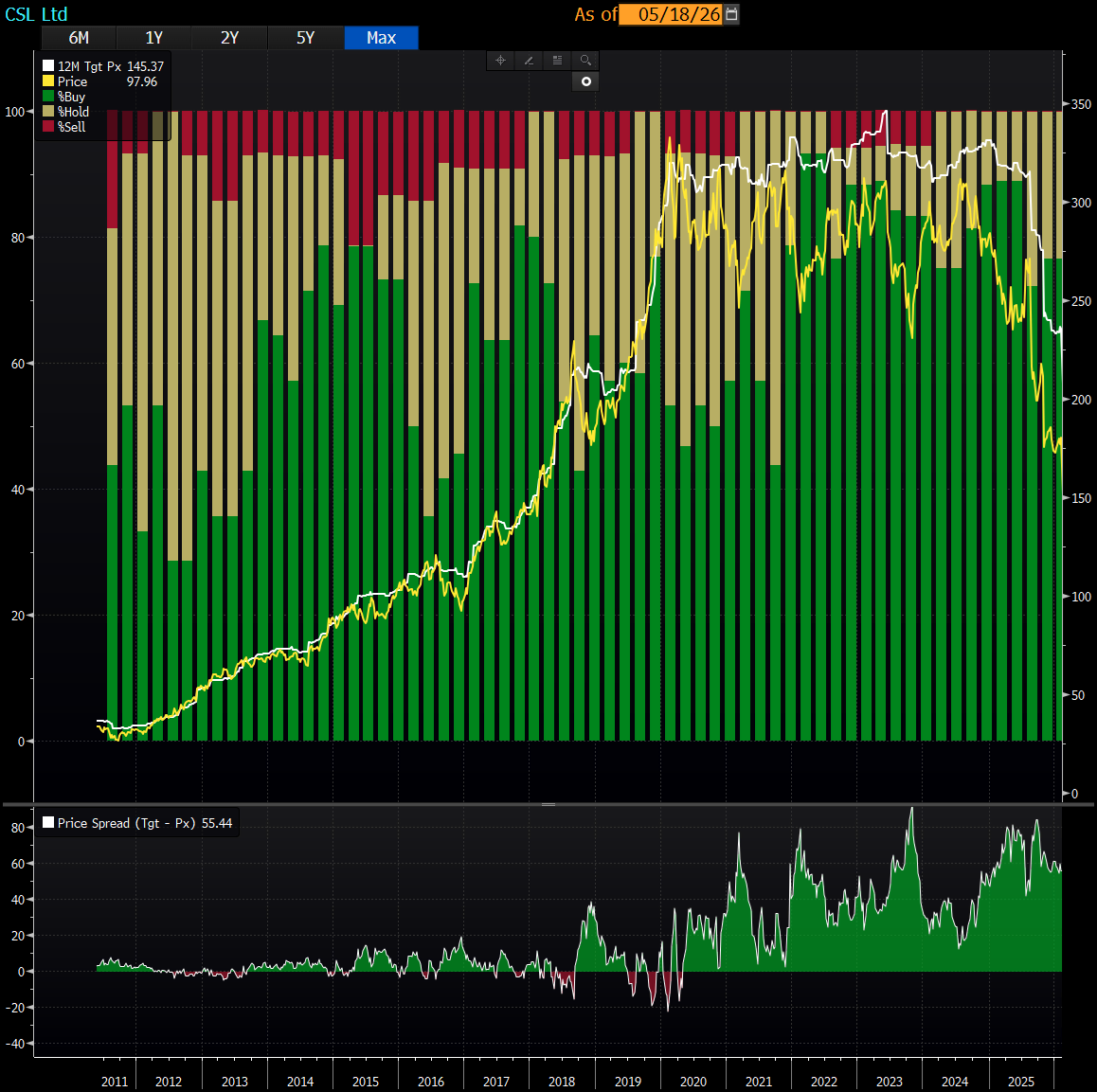Screen dimensions: 1097x1092
Task: Click the green %Buy legend swatch
Action: [x=48, y=96]
